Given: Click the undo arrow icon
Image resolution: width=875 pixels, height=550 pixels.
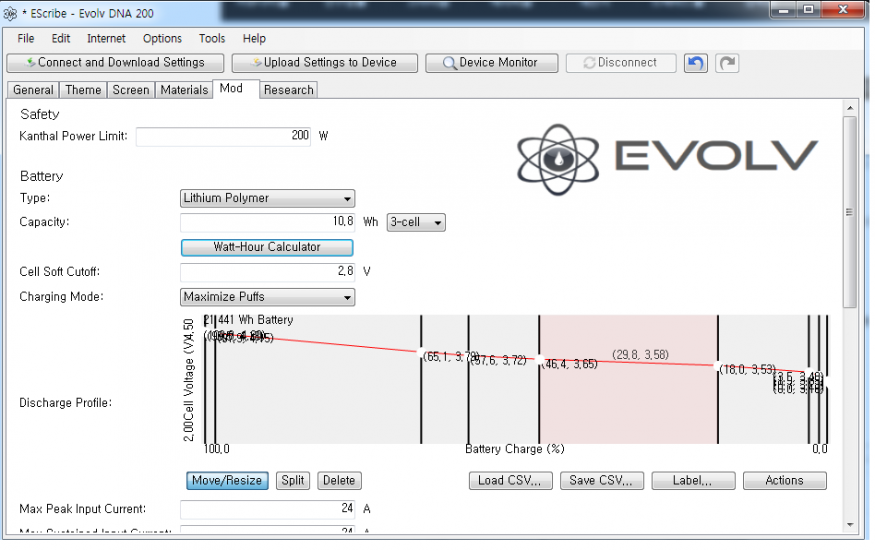Looking at the screenshot, I should coord(695,63).
